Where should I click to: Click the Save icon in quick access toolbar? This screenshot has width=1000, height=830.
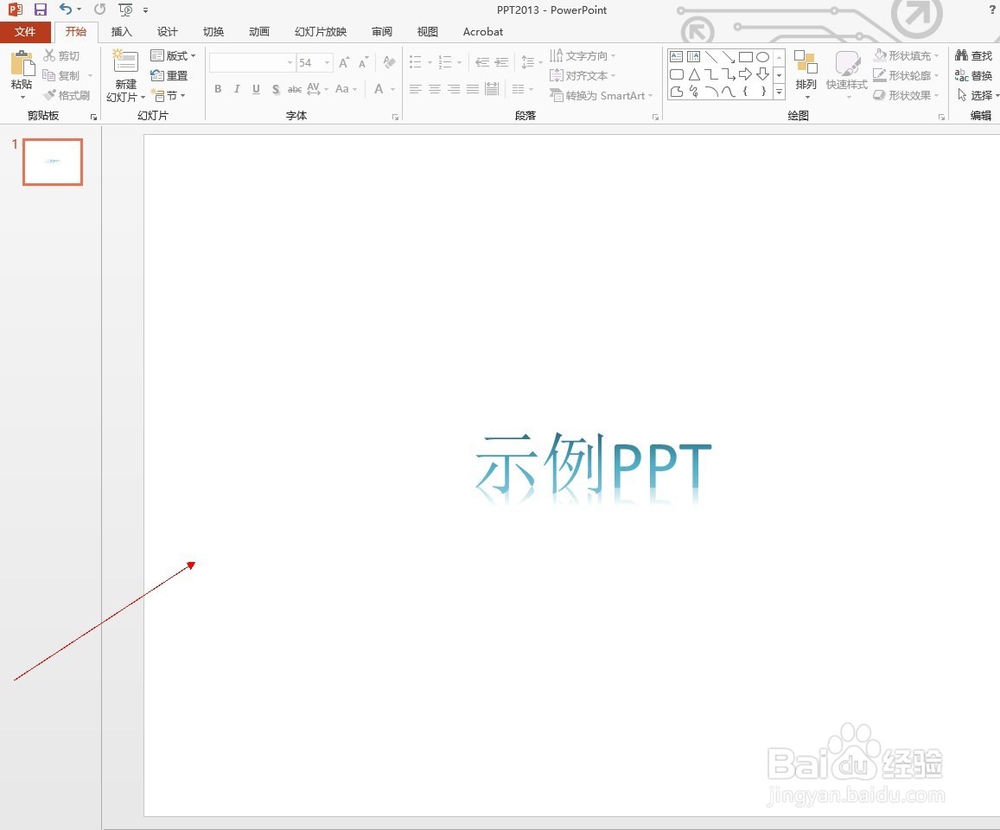click(x=40, y=10)
